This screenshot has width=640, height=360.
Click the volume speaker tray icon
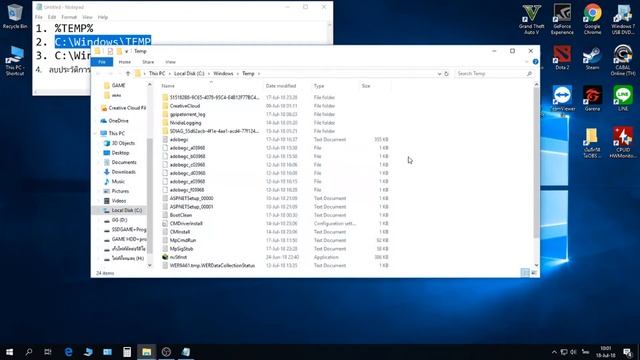pyautogui.click(x=573, y=352)
